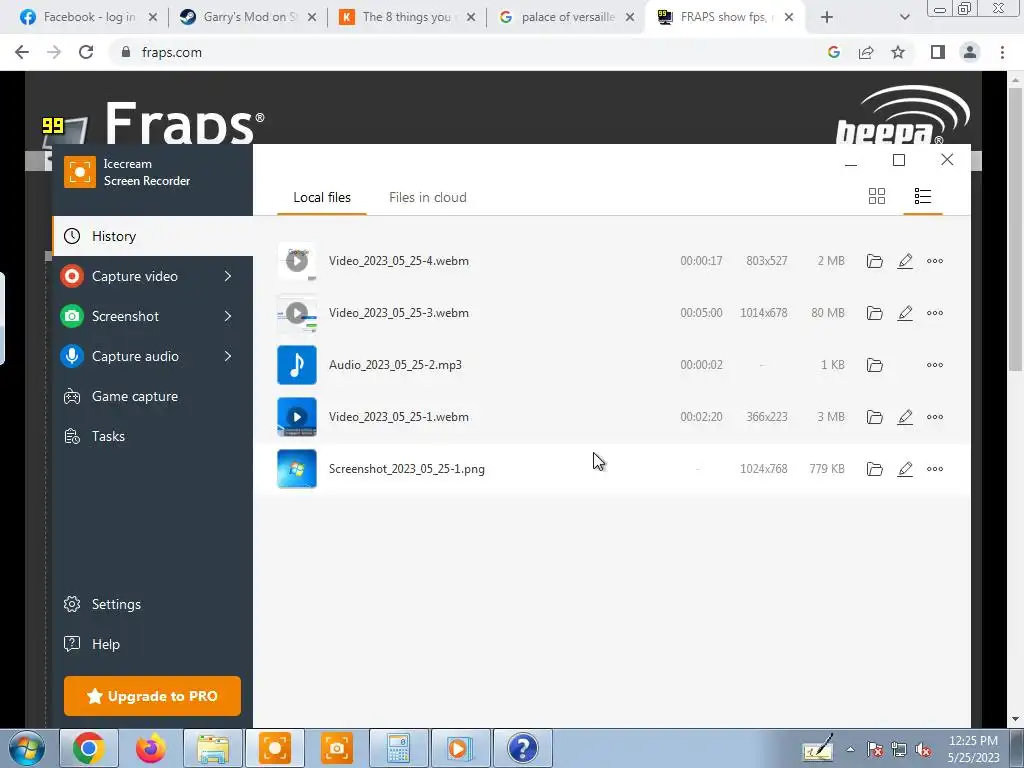Edit Video_2023_05_25-4.webm with pencil icon

tap(904, 261)
